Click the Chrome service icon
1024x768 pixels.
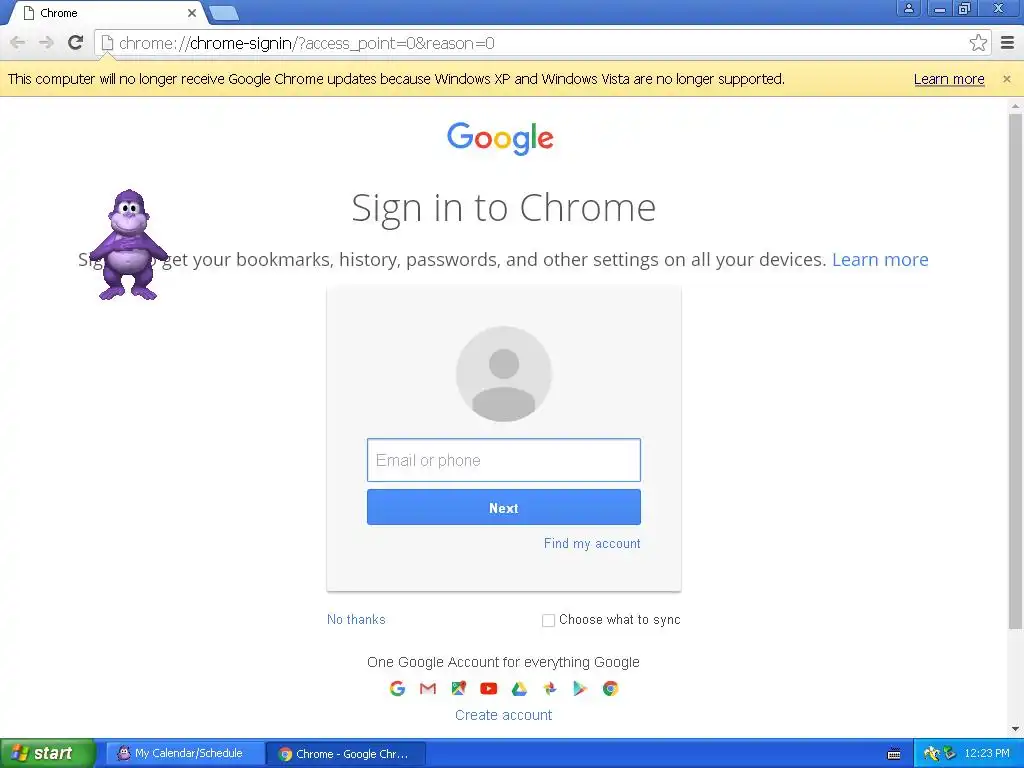click(611, 688)
